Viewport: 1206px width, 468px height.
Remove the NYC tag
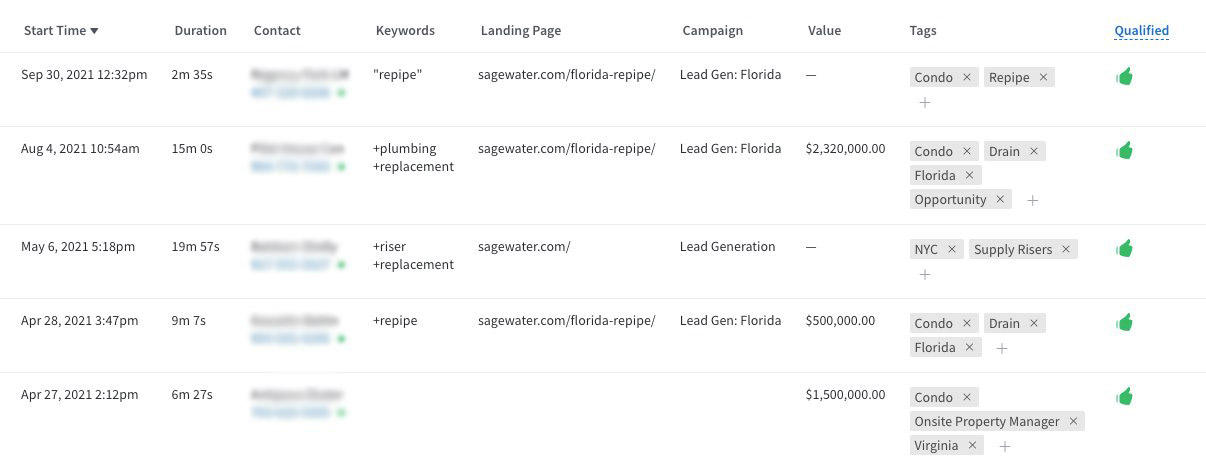951,249
